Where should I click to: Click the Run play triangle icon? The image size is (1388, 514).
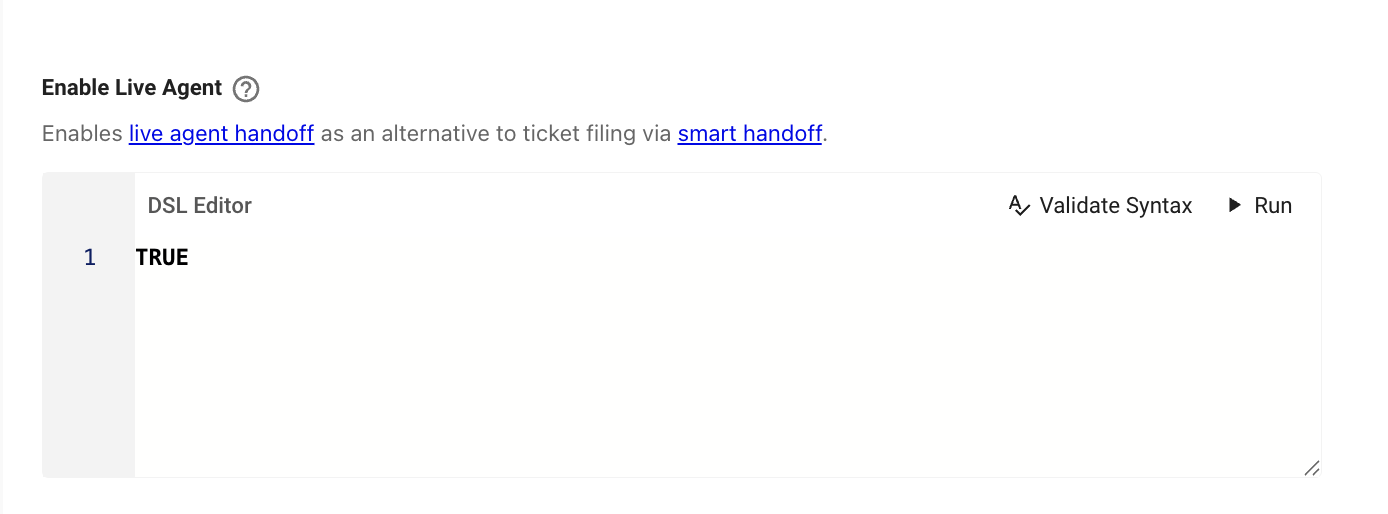click(1235, 205)
